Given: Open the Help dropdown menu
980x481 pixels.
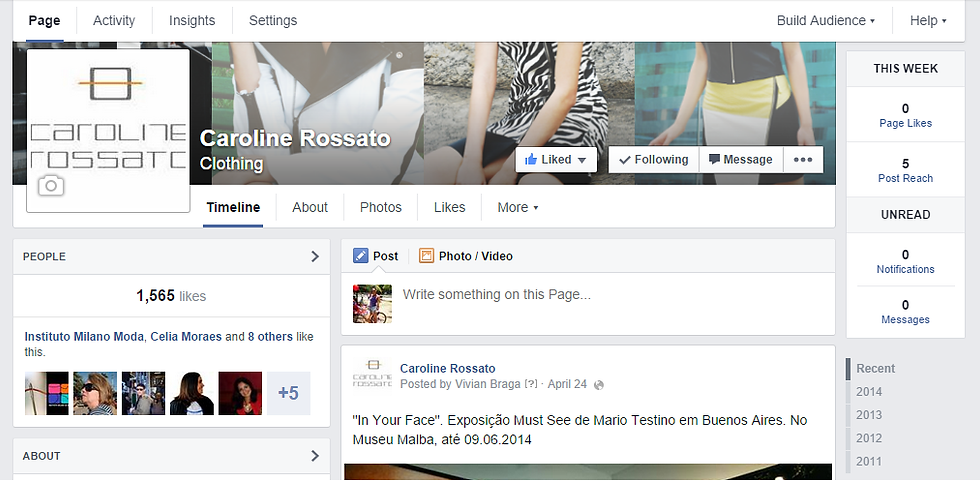Looking at the screenshot, I should click(928, 21).
